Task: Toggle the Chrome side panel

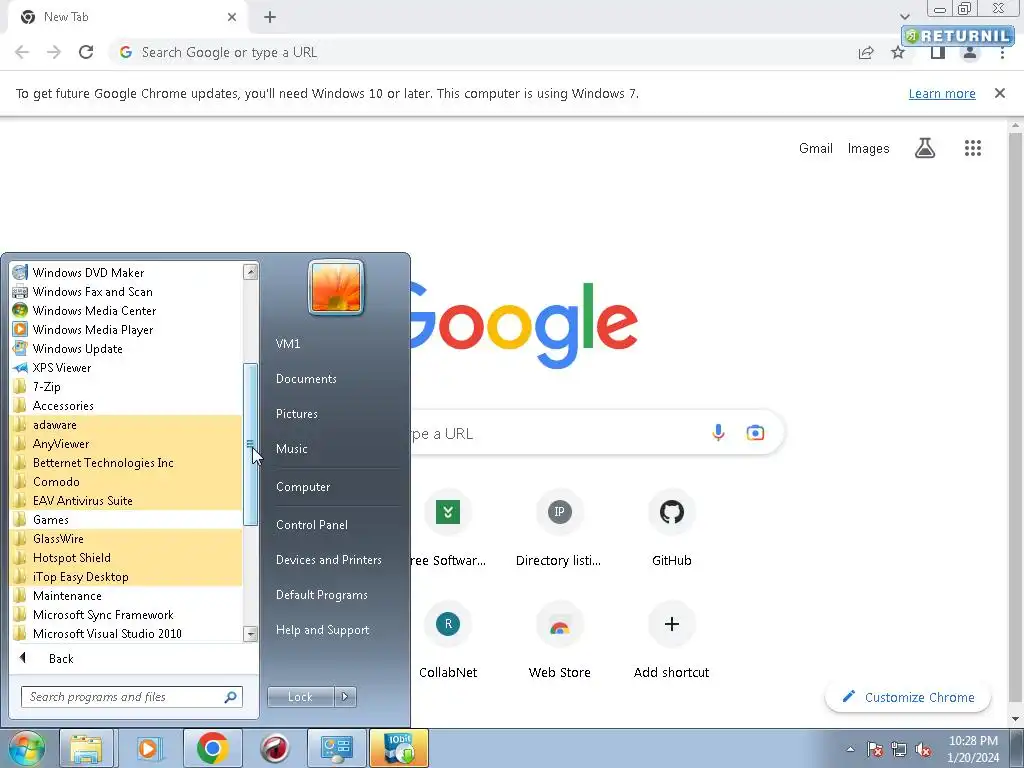Action: (938, 52)
